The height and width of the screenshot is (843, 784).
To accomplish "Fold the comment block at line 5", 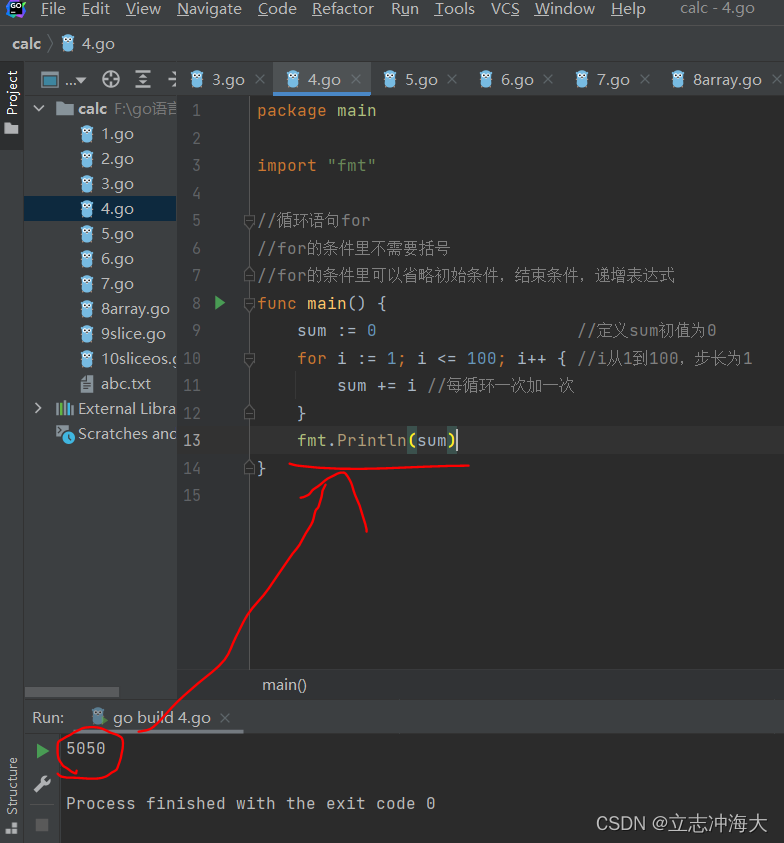I will [x=249, y=221].
